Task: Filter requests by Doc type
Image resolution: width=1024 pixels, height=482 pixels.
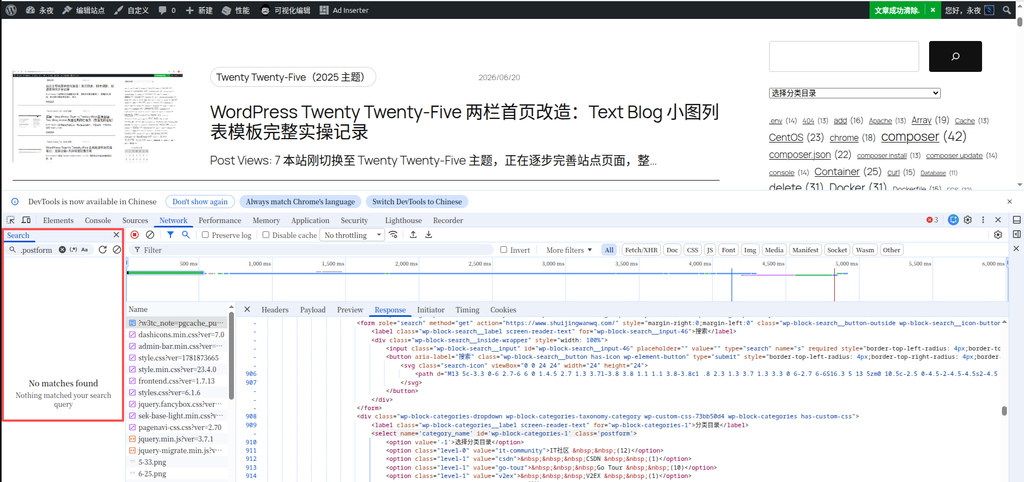Action: (672, 249)
